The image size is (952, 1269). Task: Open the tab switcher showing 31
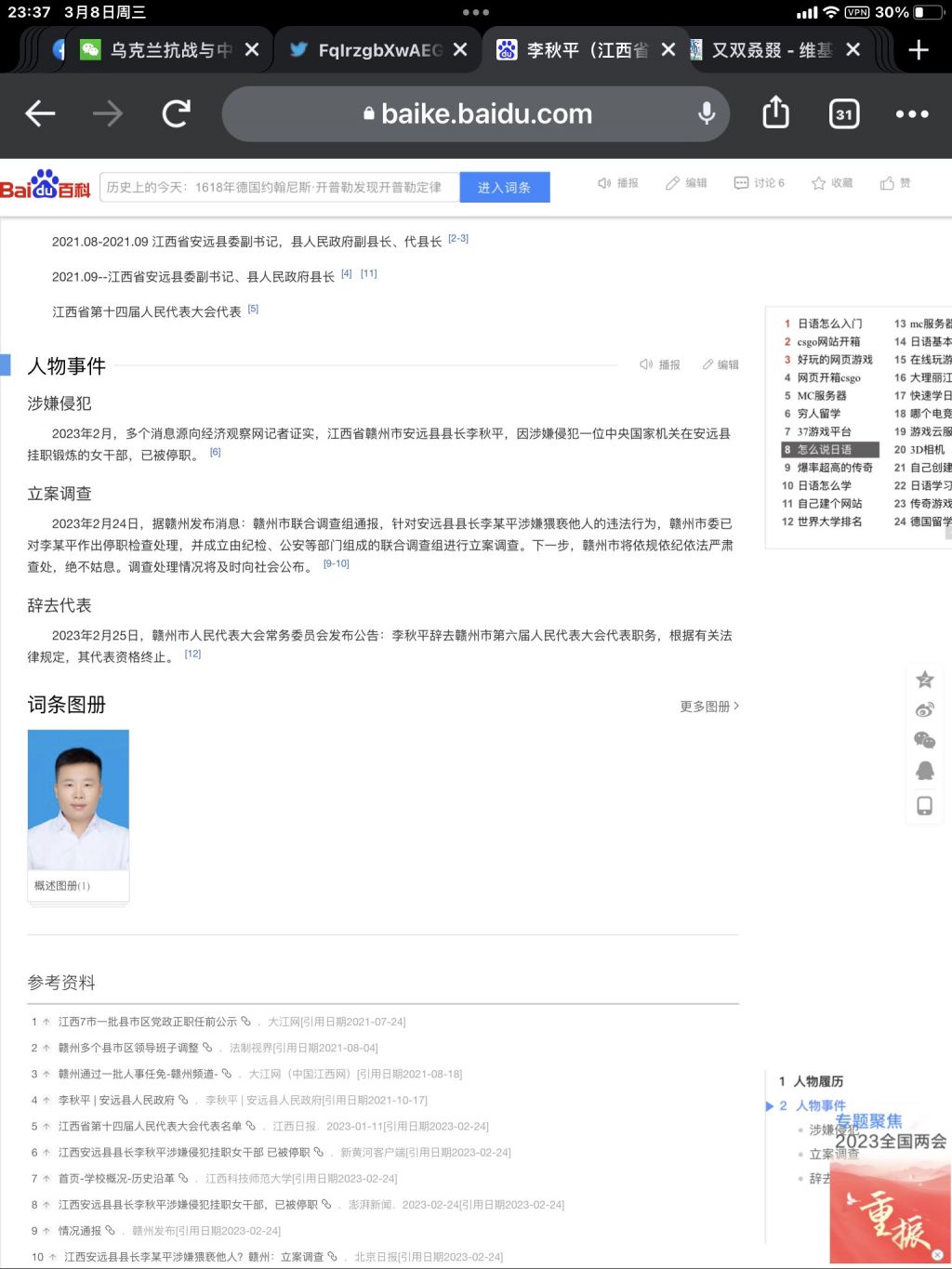(x=843, y=114)
